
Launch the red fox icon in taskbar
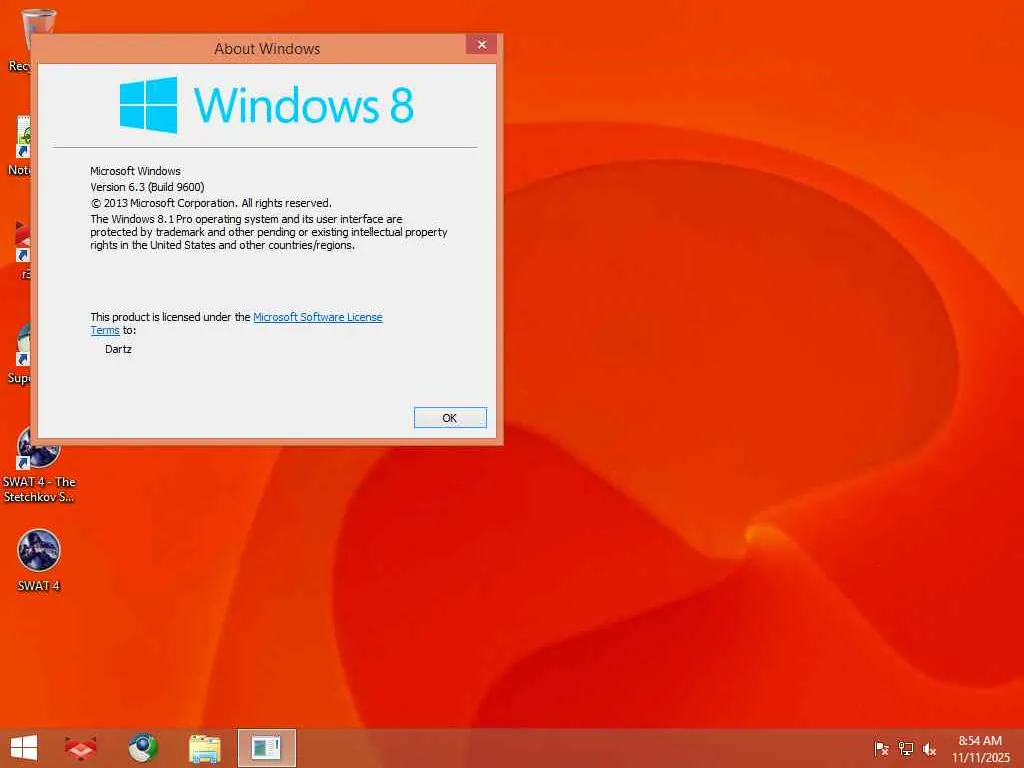point(81,748)
